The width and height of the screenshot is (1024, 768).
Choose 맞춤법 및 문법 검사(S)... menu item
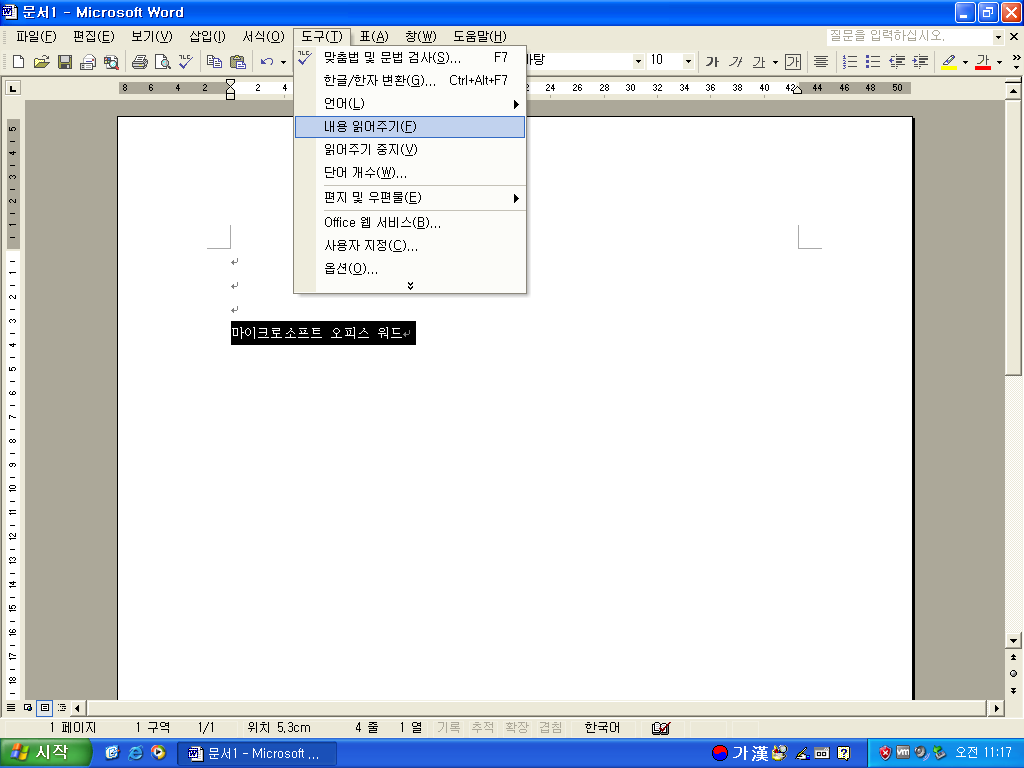click(410, 58)
